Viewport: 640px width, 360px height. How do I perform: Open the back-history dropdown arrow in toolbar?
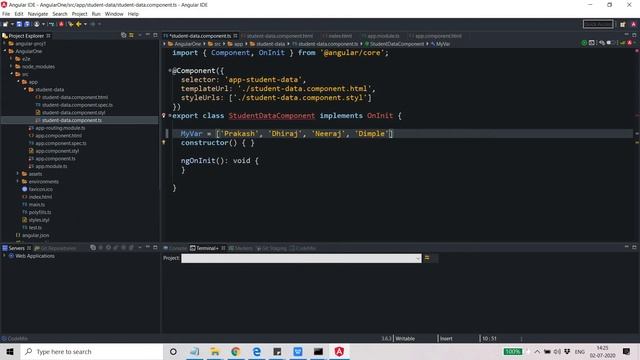pyautogui.click(x=85, y=24)
